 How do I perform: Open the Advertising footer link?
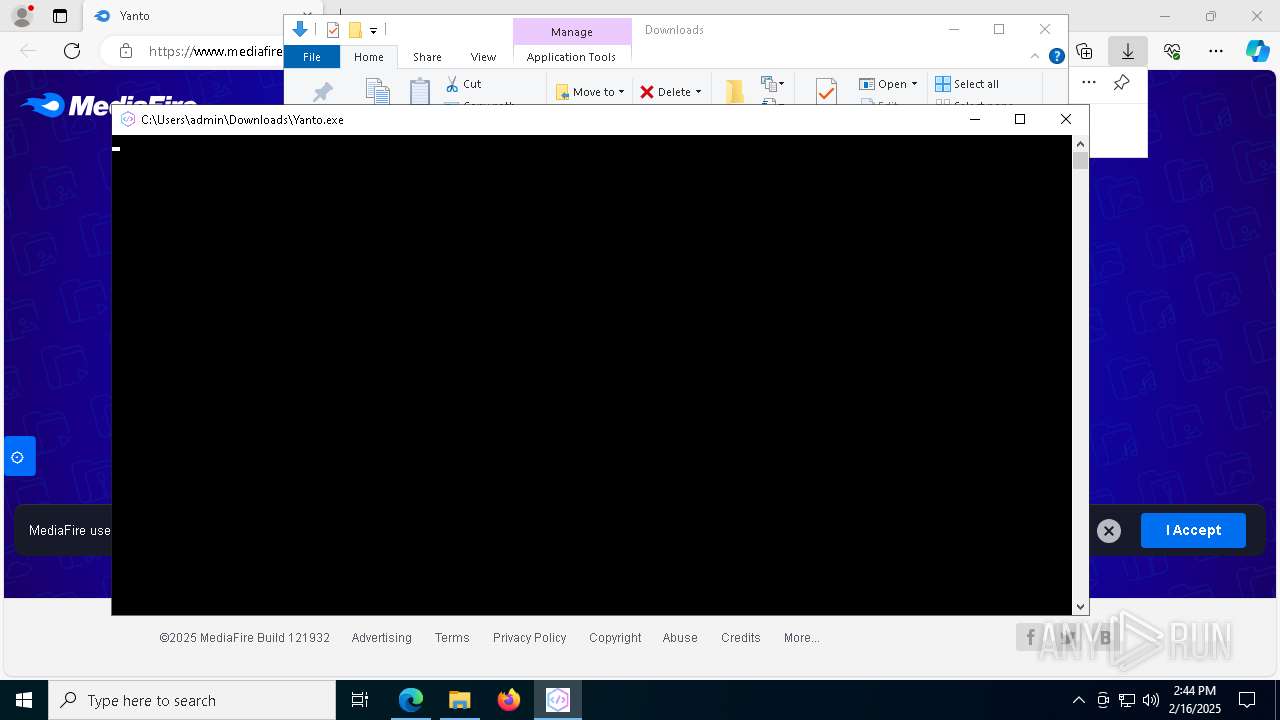(x=381, y=638)
